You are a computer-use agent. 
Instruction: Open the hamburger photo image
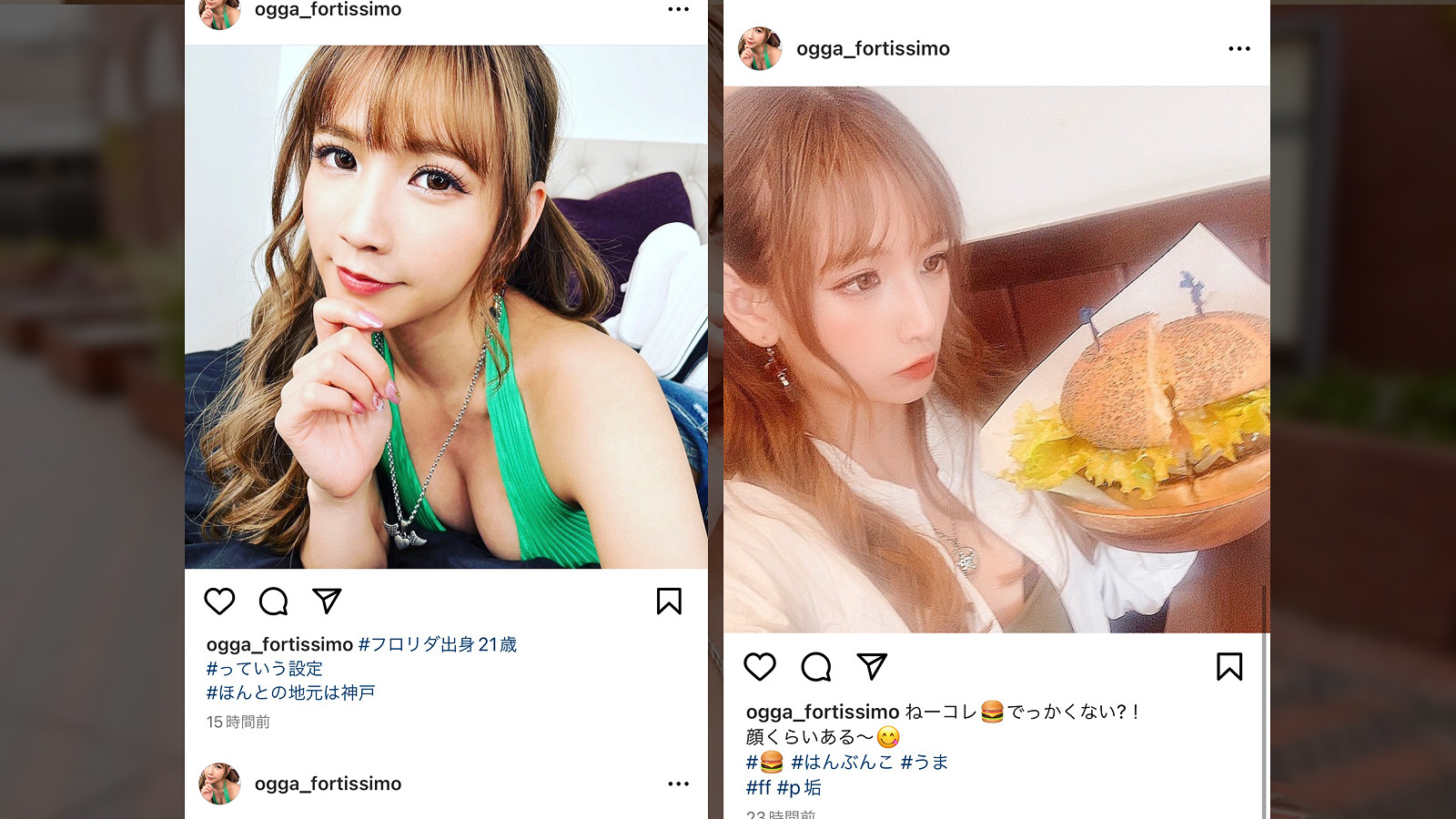pos(996,359)
